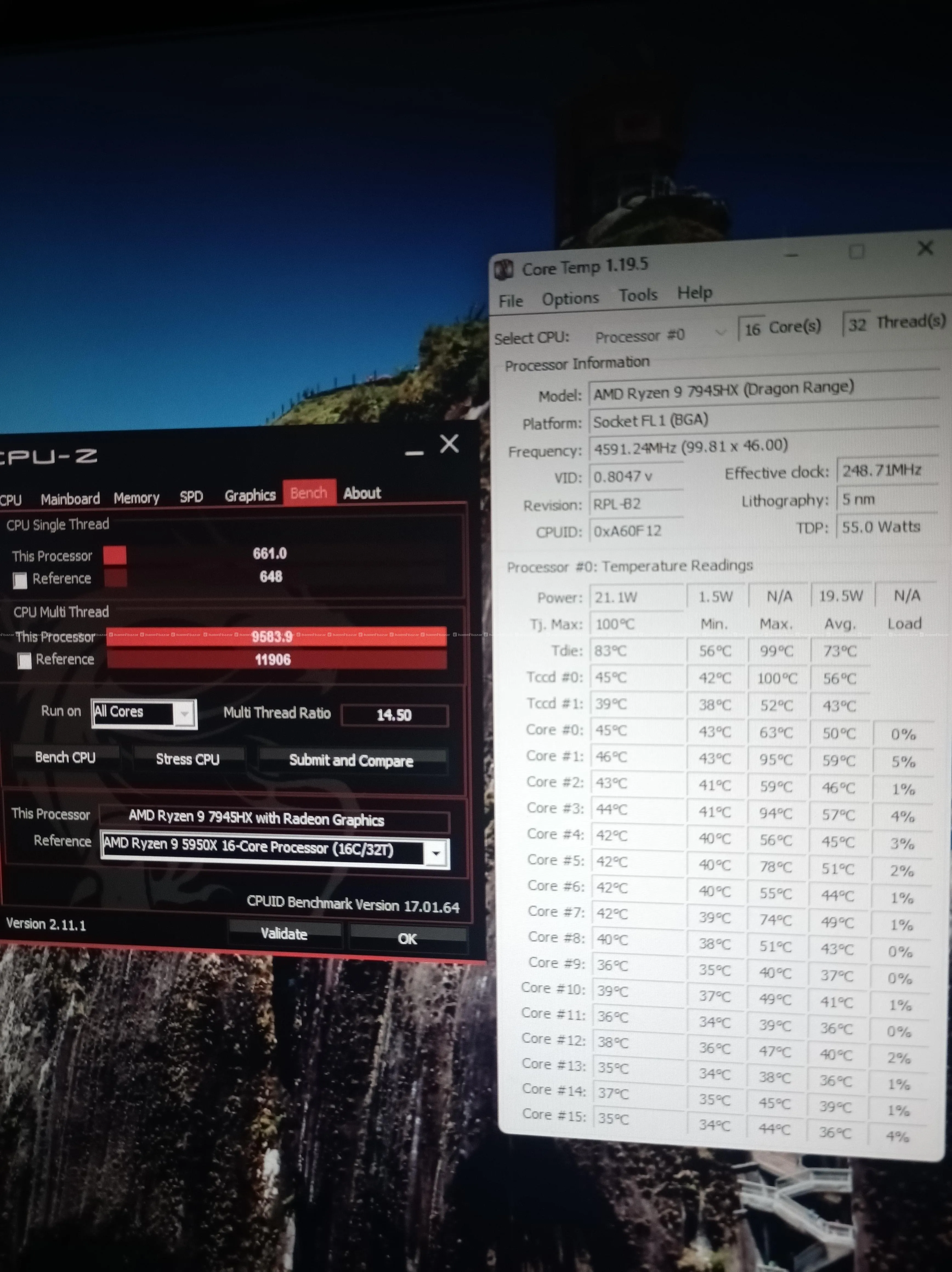This screenshot has height=1272, width=952.
Task: Click the Core #1 load value 5%
Action: tap(903, 761)
